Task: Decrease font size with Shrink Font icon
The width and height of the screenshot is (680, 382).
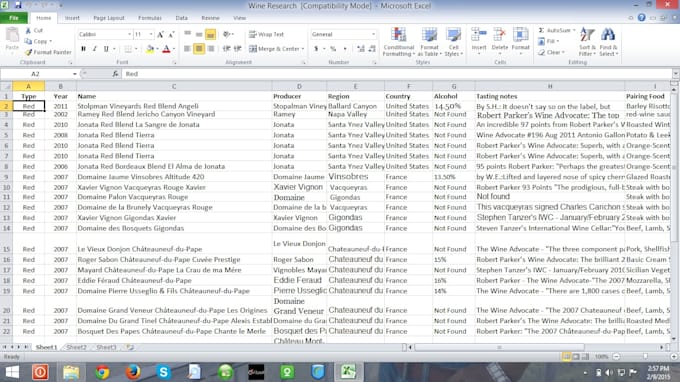Action: (171, 34)
